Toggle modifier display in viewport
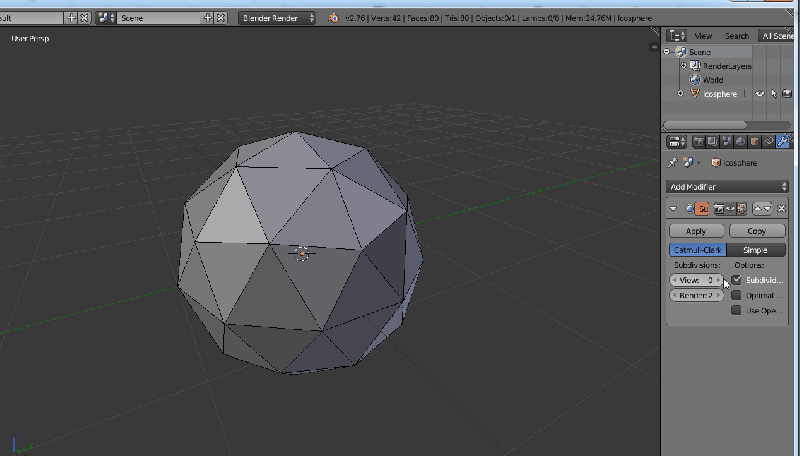This screenshot has width=800, height=456. point(730,209)
